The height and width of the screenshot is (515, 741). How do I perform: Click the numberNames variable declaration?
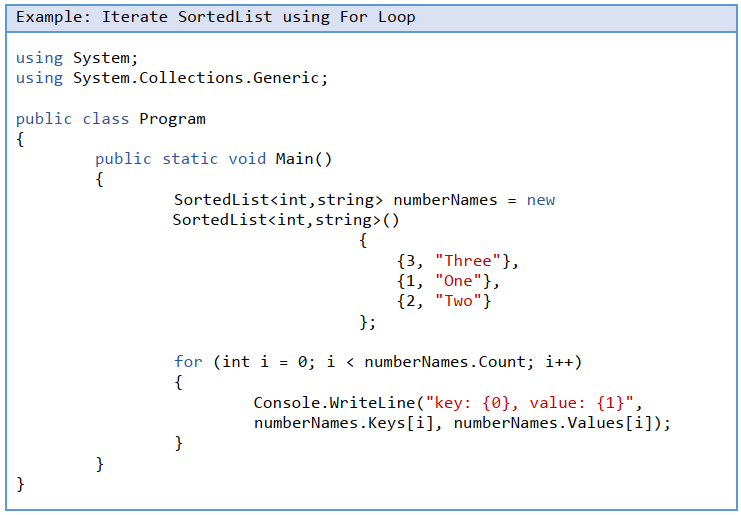click(x=445, y=200)
